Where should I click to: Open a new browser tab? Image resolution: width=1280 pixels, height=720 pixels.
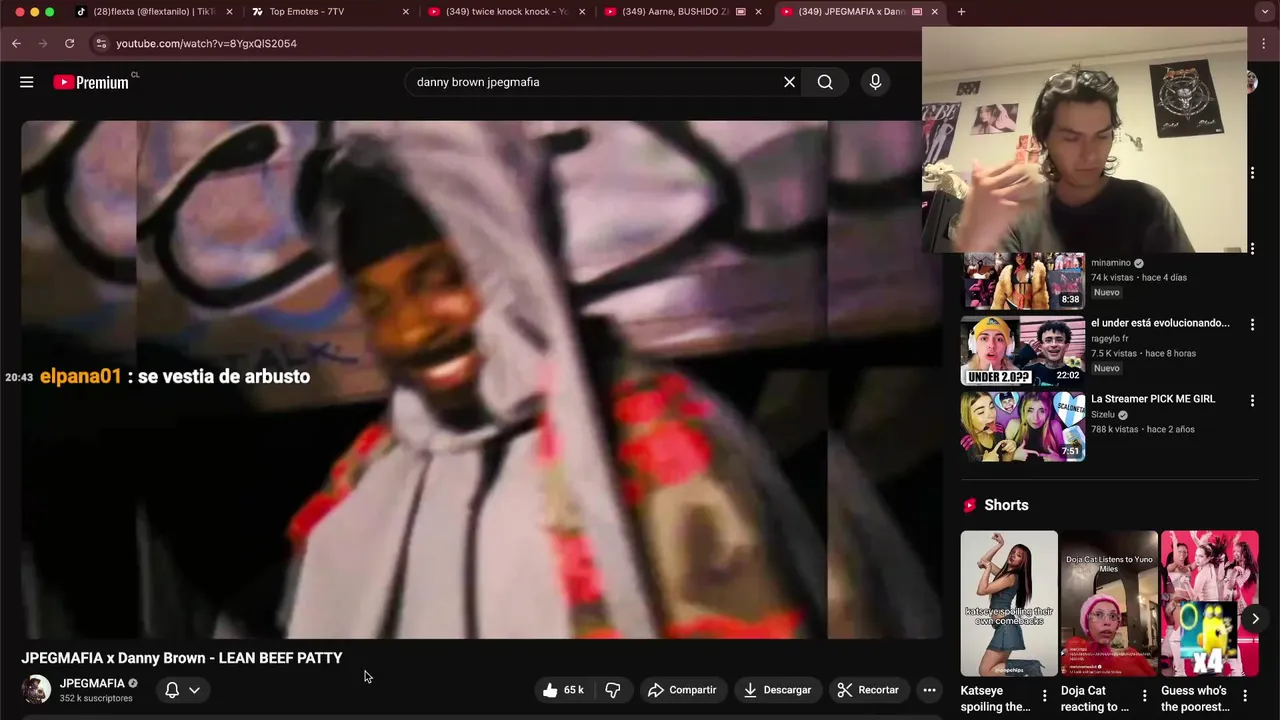coord(961,12)
